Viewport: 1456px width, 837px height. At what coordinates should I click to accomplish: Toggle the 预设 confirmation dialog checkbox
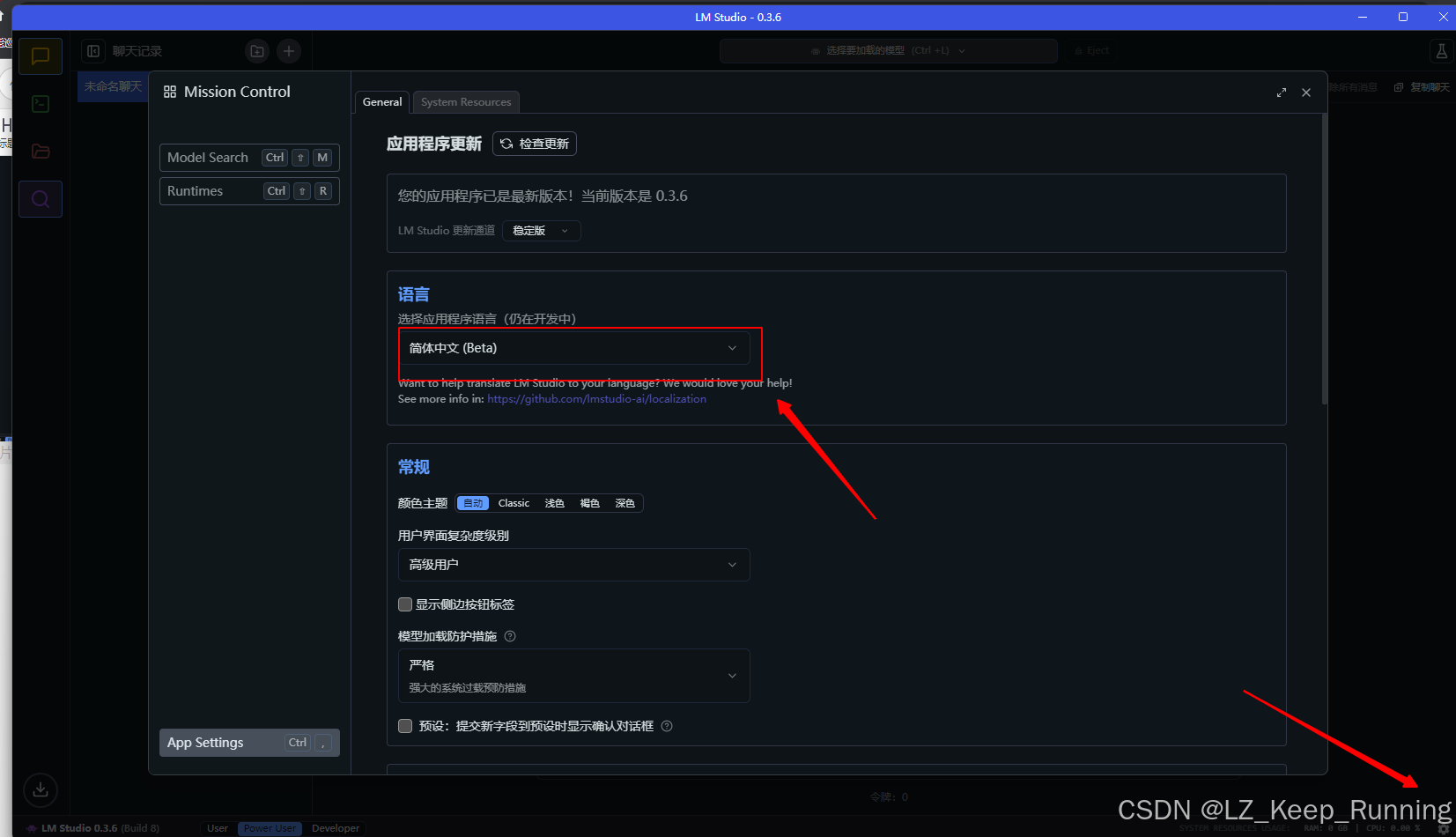pyautogui.click(x=405, y=726)
